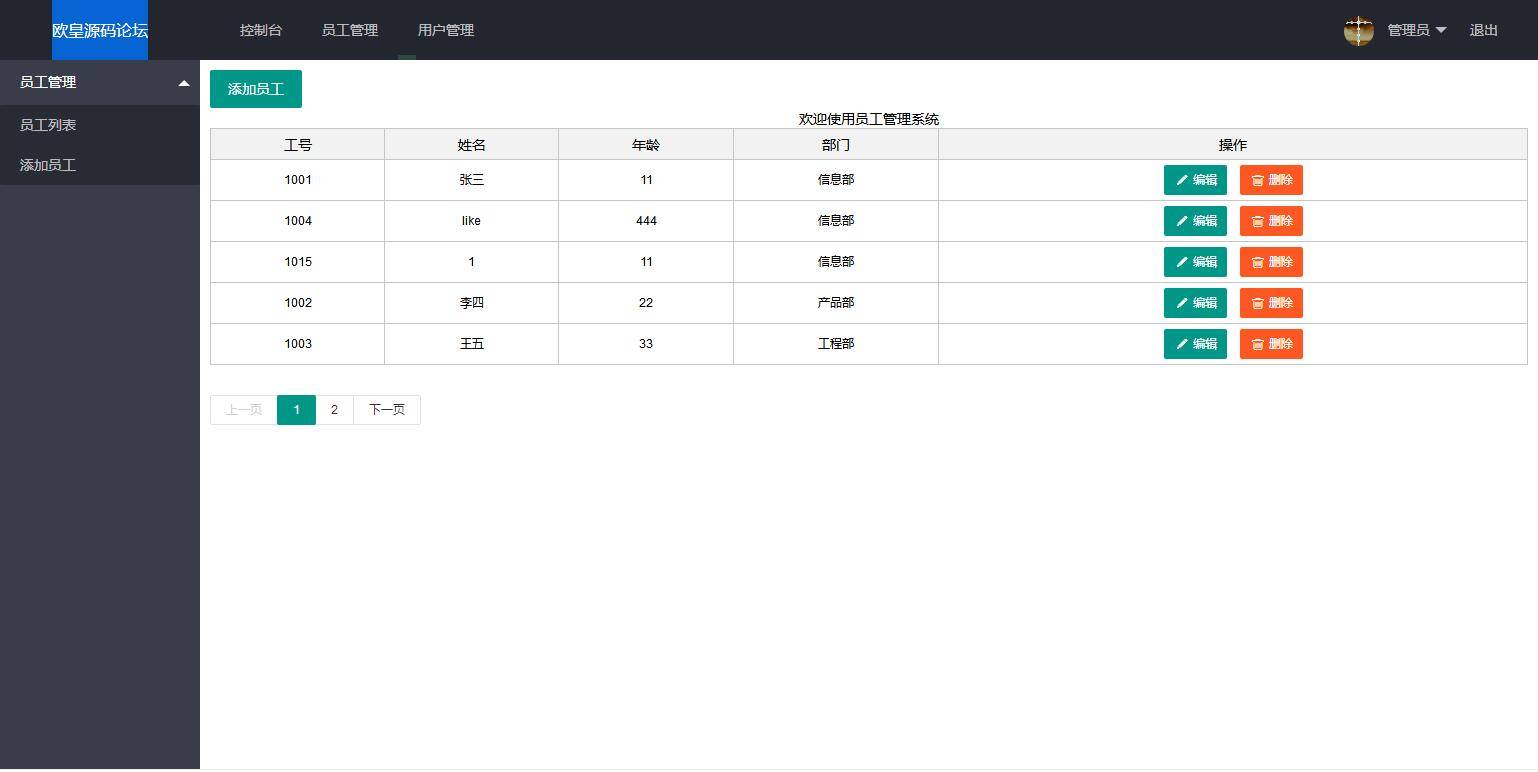Click the 欧皇源码论坛 logo banner
Screen dimensions: 1538x772
[x=100, y=30]
